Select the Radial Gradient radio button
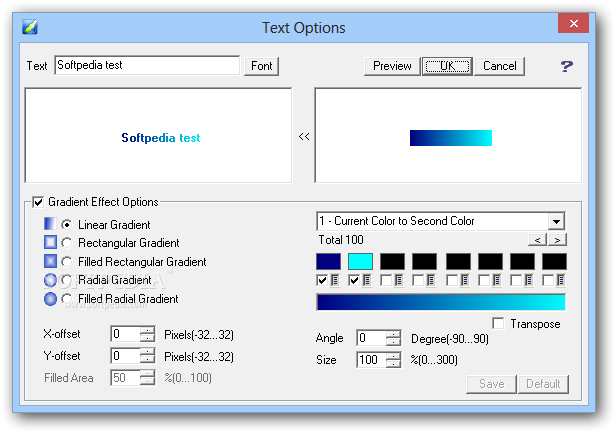616x433 pixels. coord(67,280)
